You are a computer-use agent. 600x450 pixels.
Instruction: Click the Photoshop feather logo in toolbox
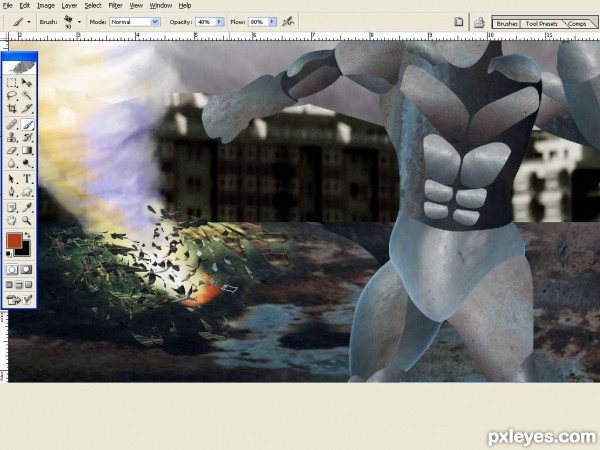(x=20, y=67)
